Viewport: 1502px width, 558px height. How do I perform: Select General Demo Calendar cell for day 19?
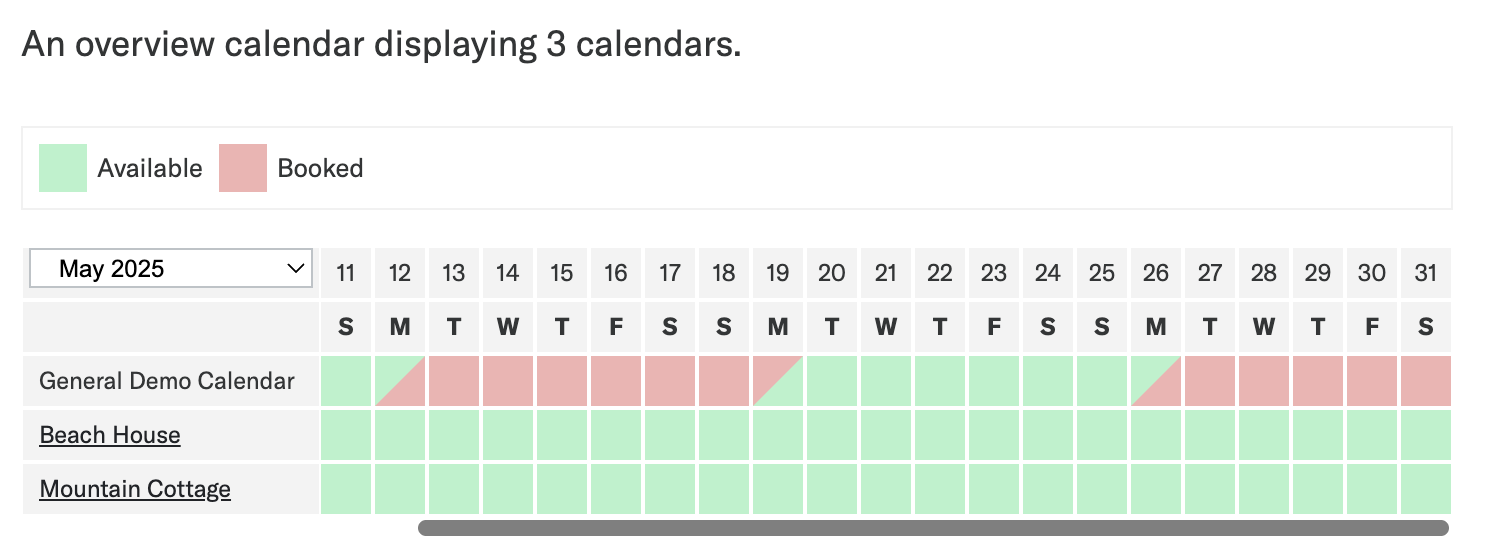[778, 381]
